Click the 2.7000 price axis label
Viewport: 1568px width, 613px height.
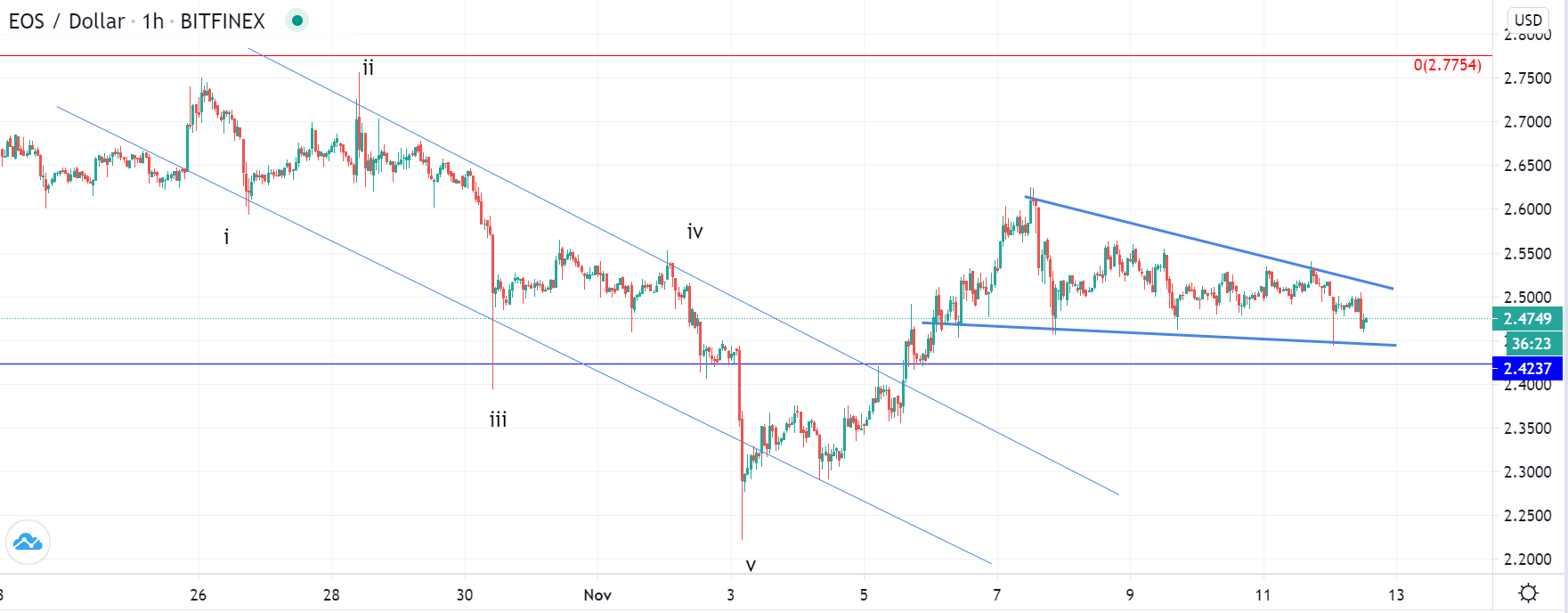point(1527,122)
